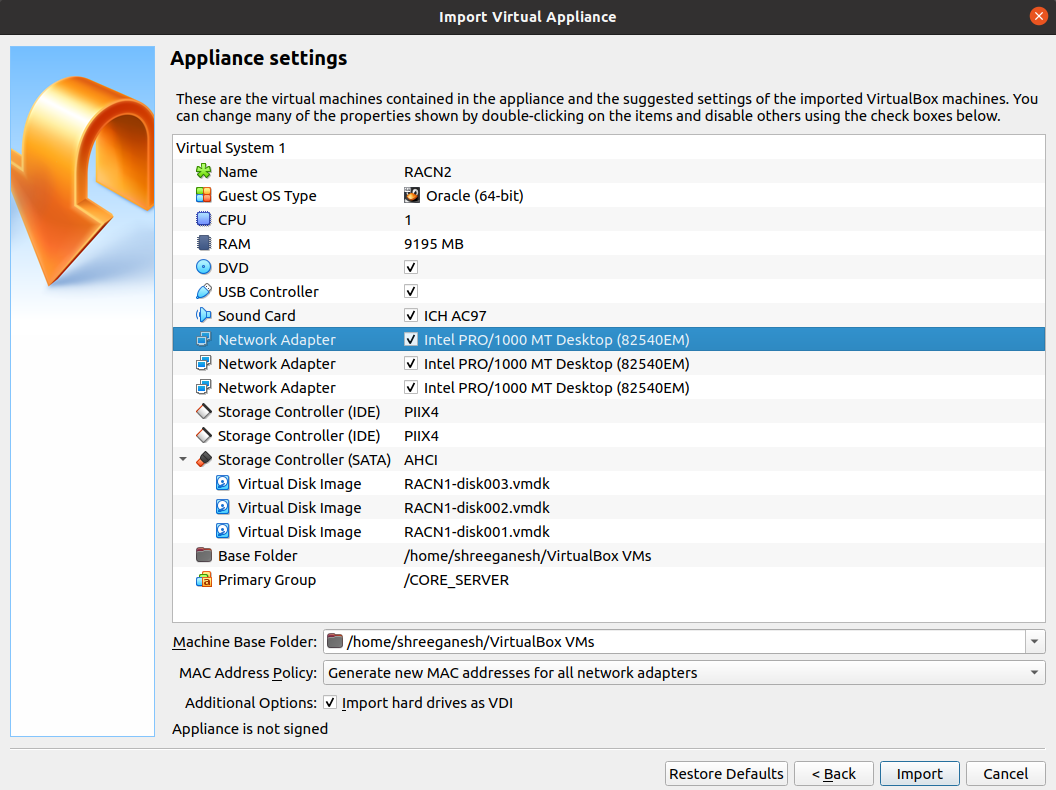Click the Import button

click(919, 774)
